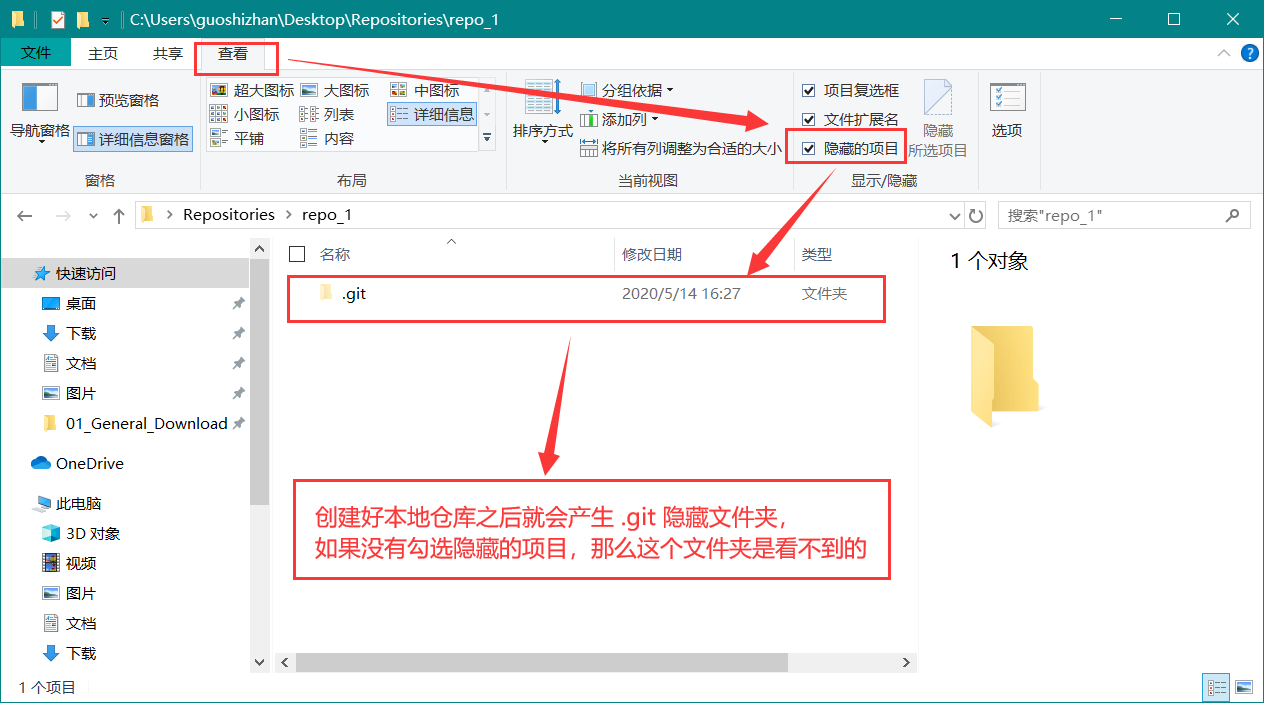Open the File (文件) menu tab
1264x703 pixels.
point(36,54)
